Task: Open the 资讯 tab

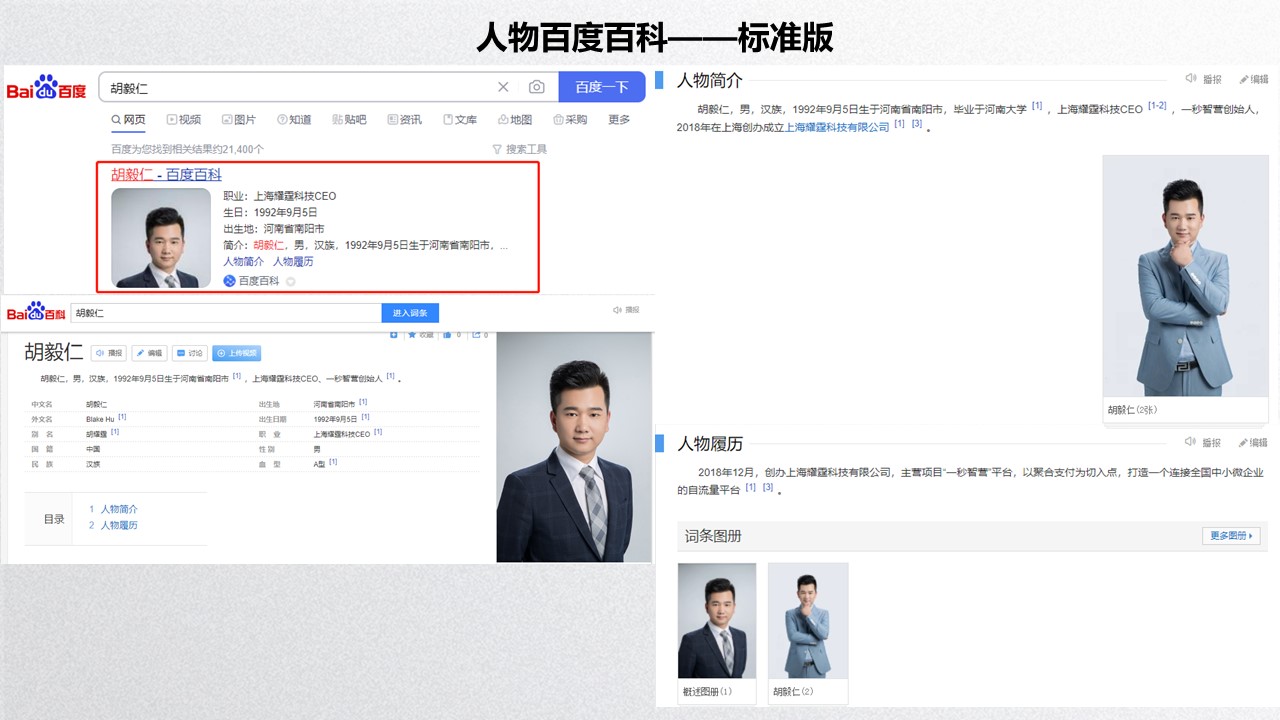Action: pos(404,119)
